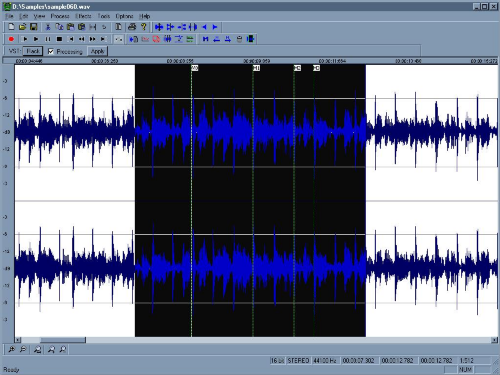The width and height of the screenshot is (500, 375).
Task: Zoom out with the minus magnifier icon
Action: pos(23,349)
